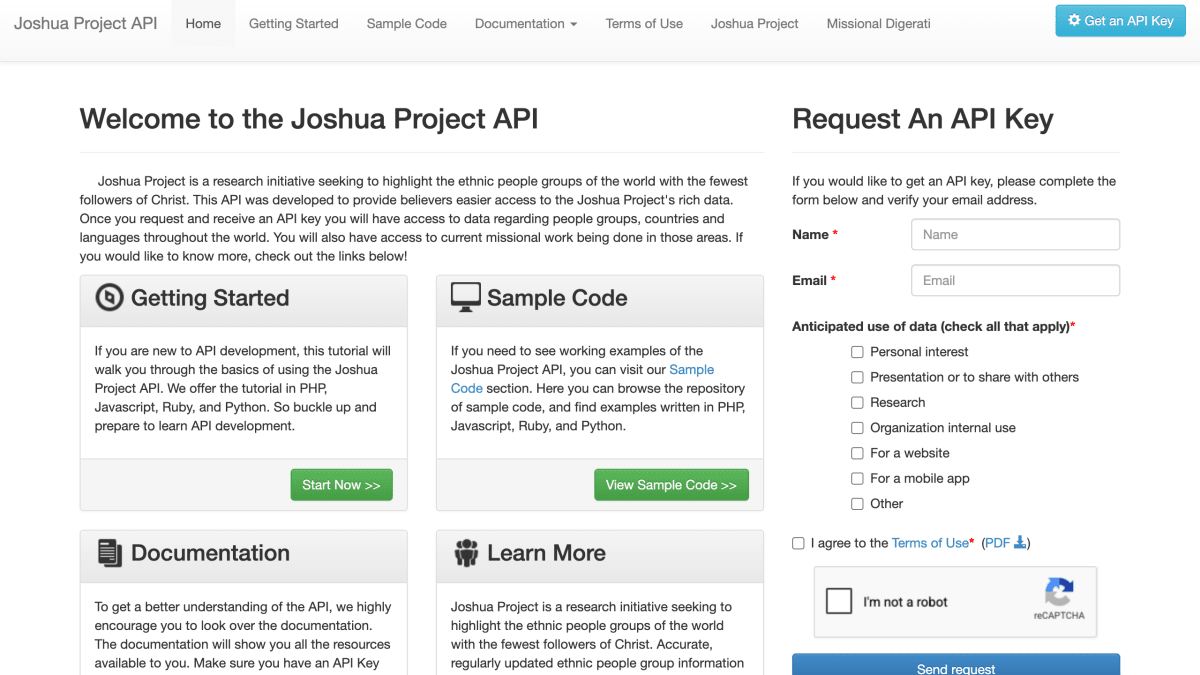This screenshot has height=675, width=1200.
Task: Check the I'm not a robot box
Action: (838, 601)
